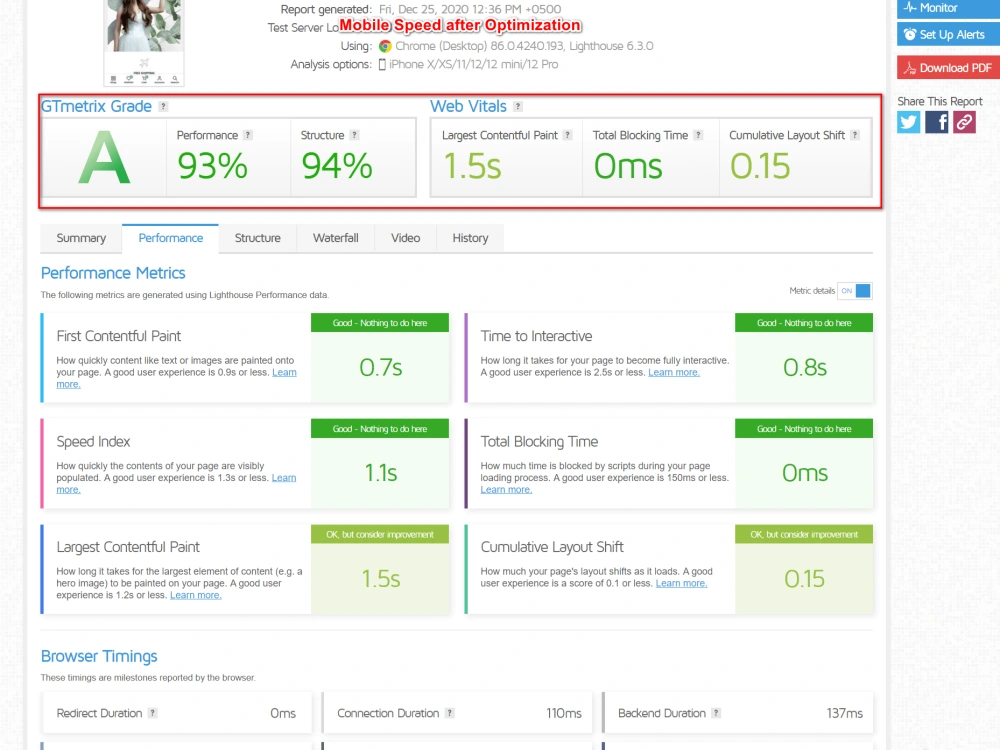Click the grade A letter
1000x750 pixels.
[104, 158]
